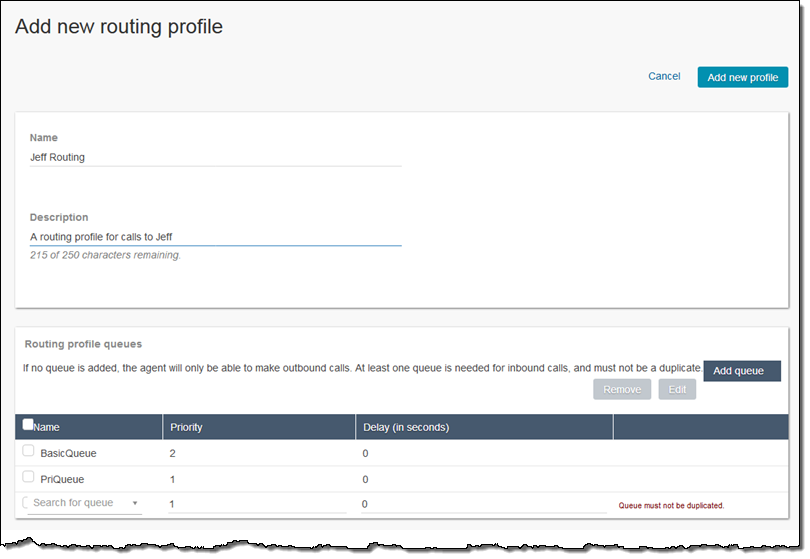Click the PriQueue delay value
The height and width of the screenshot is (559, 810).
[x=365, y=480]
